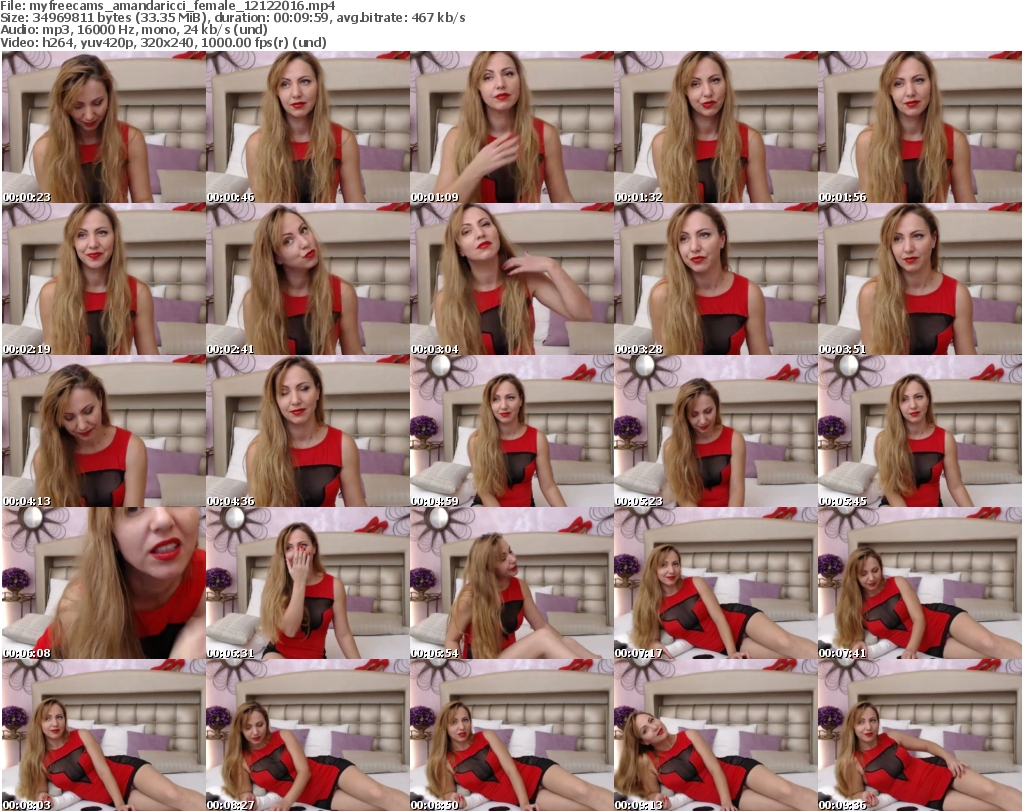This screenshot has width=1024, height=811.
Task: Click the frame timestamped 00:07:41
Action: pos(920,583)
